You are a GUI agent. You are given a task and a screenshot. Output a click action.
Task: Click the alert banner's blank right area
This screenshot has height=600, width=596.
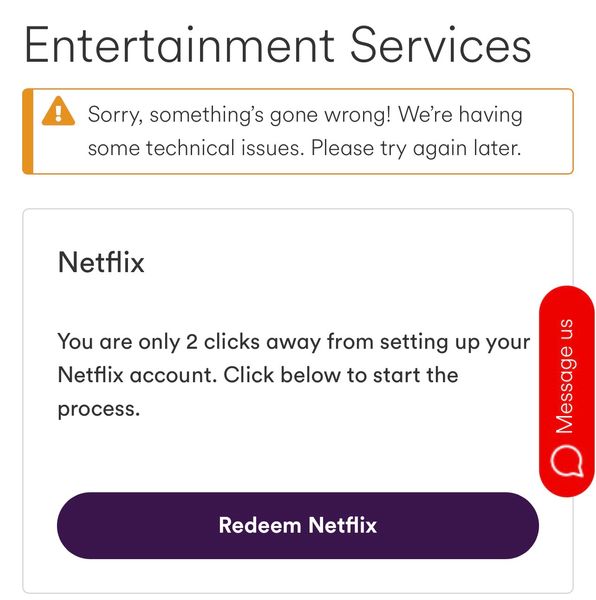pyautogui.click(x=549, y=131)
